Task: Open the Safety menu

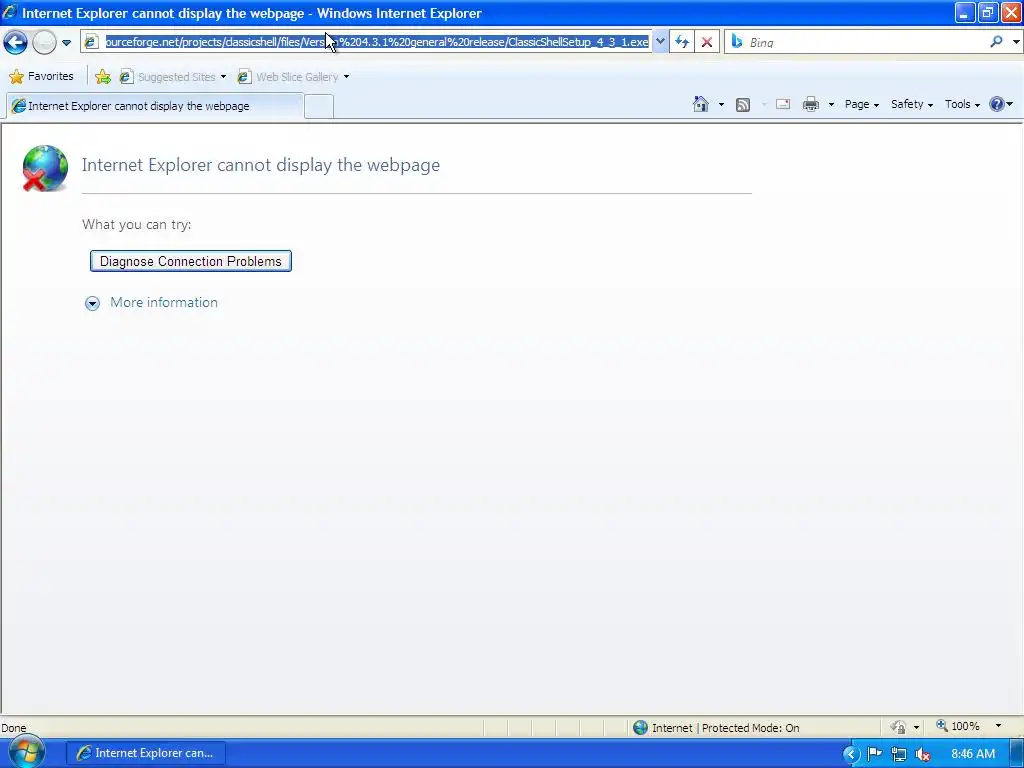Action: [912, 104]
